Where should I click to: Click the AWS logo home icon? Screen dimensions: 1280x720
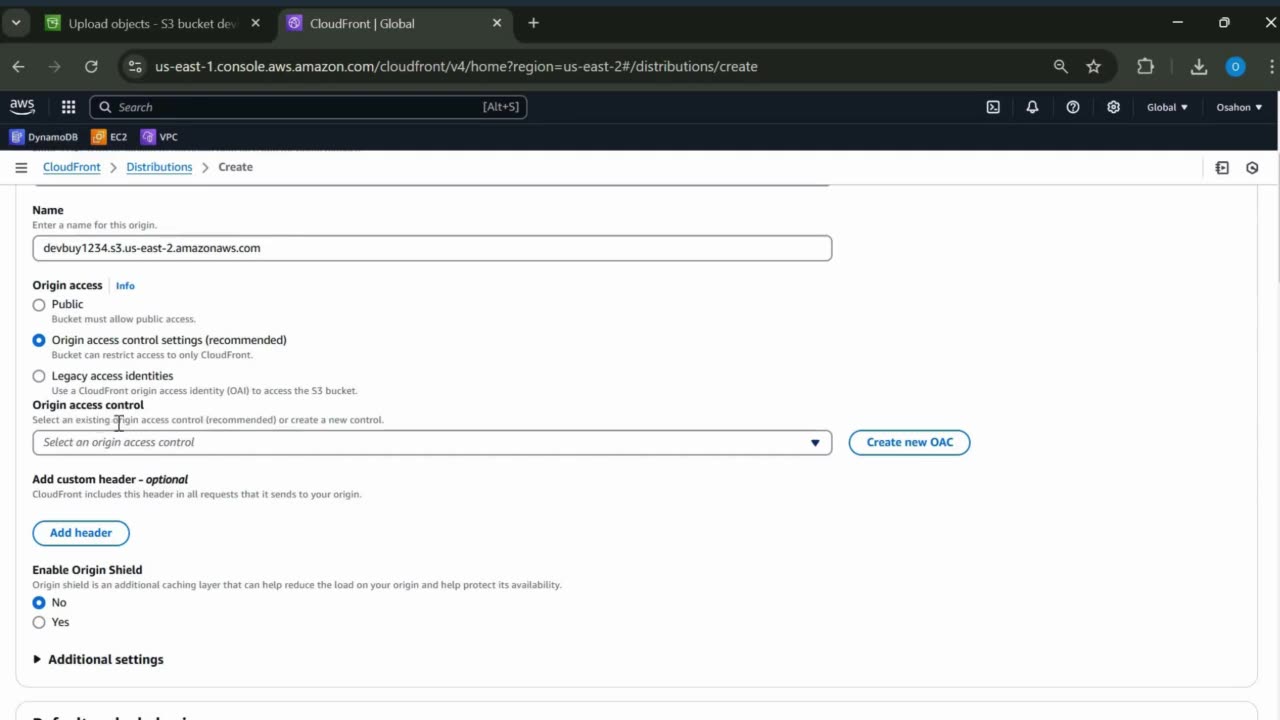[22, 107]
